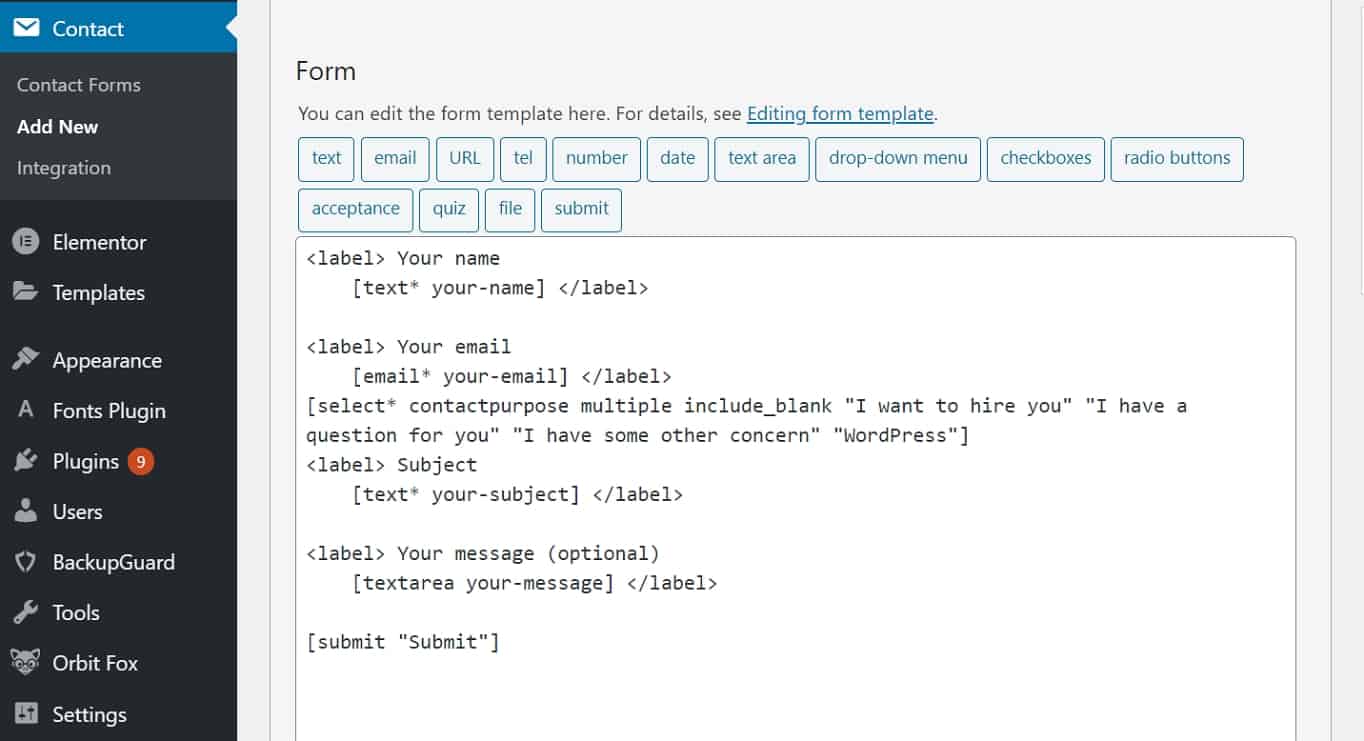The width and height of the screenshot is (1364, 741).
Task: Click inside the form template editor
Action: tap(796, 488)
